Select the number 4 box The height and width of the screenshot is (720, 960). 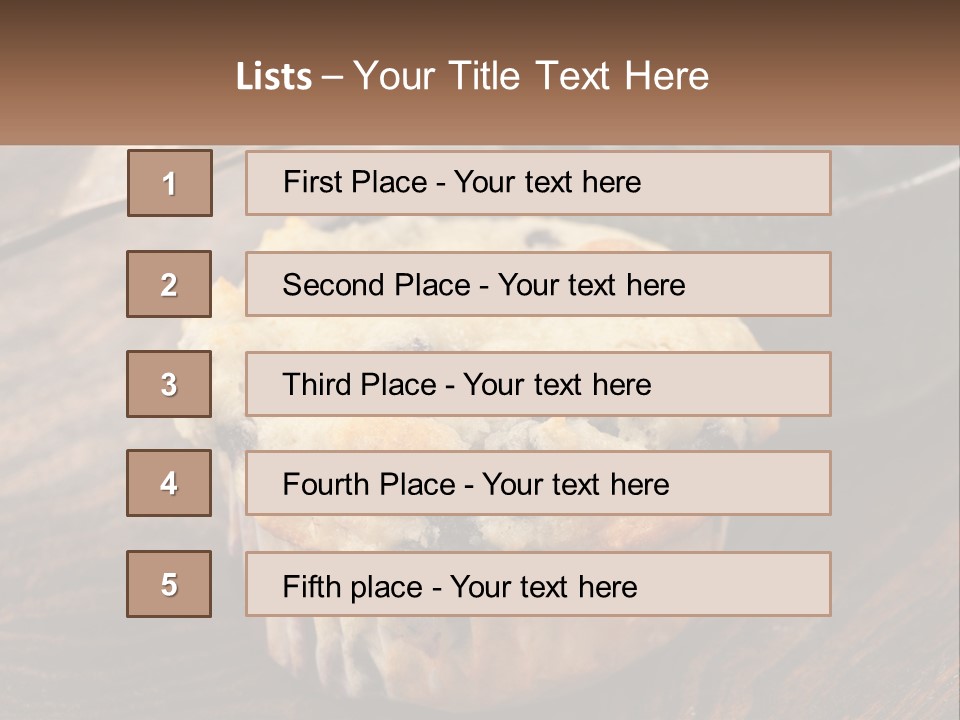pos(169,483)
